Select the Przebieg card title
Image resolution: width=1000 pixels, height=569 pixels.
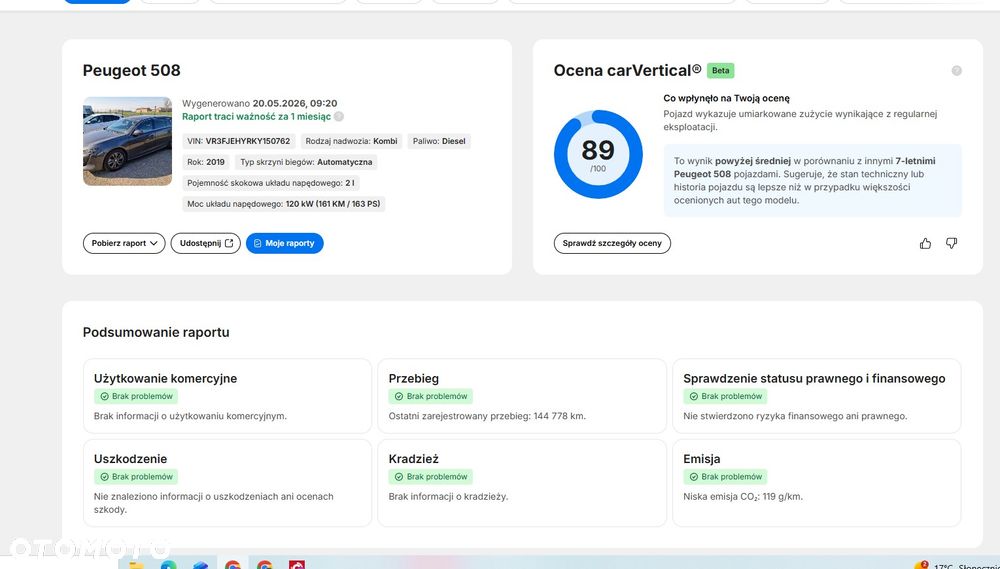point(413,378)
